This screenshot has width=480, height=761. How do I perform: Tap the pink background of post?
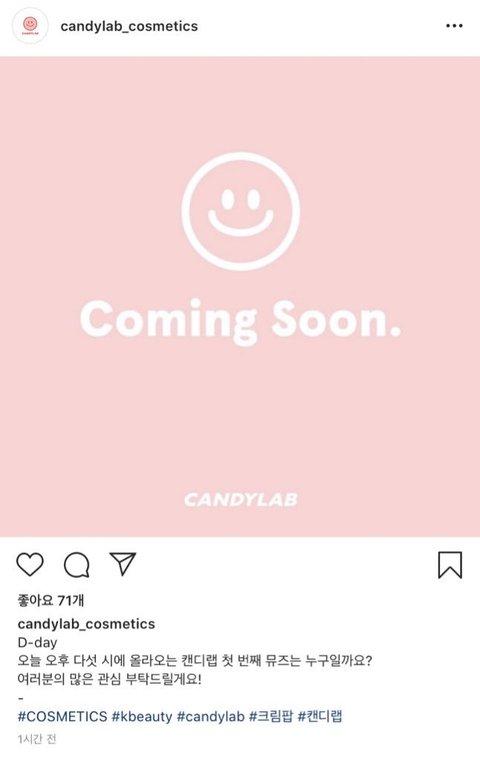pyautogui.click(x=240, y=413)
